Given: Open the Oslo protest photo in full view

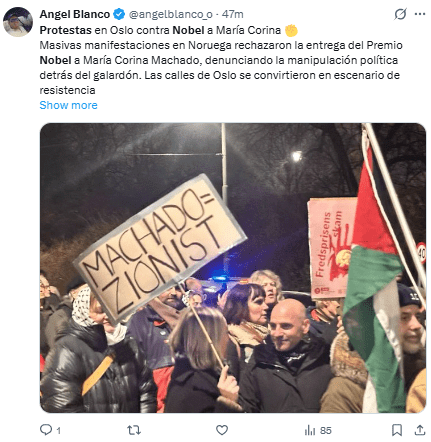Looking at the screenshot, I should coord(233,268).
